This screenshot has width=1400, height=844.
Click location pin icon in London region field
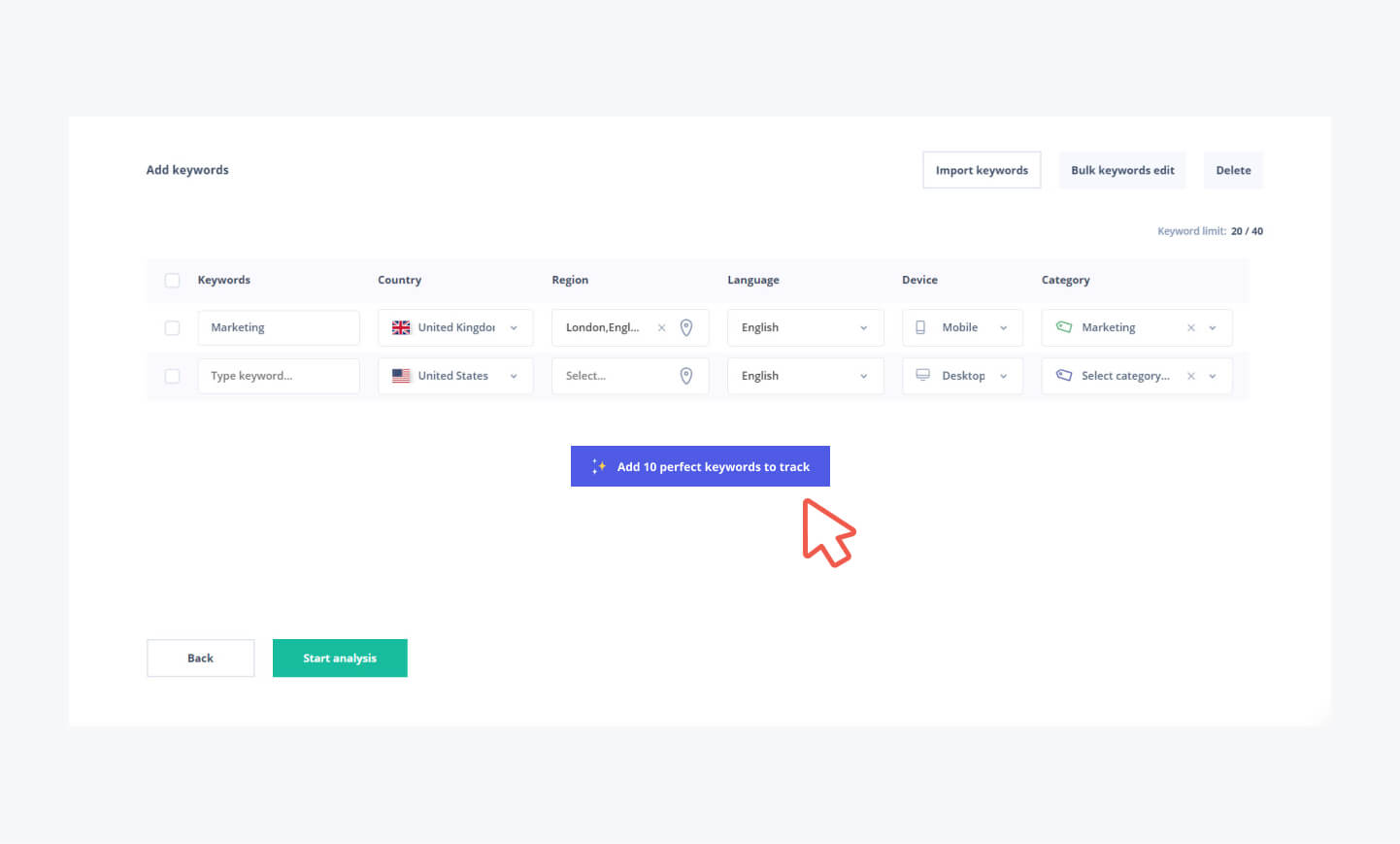[x=685, y=328]
